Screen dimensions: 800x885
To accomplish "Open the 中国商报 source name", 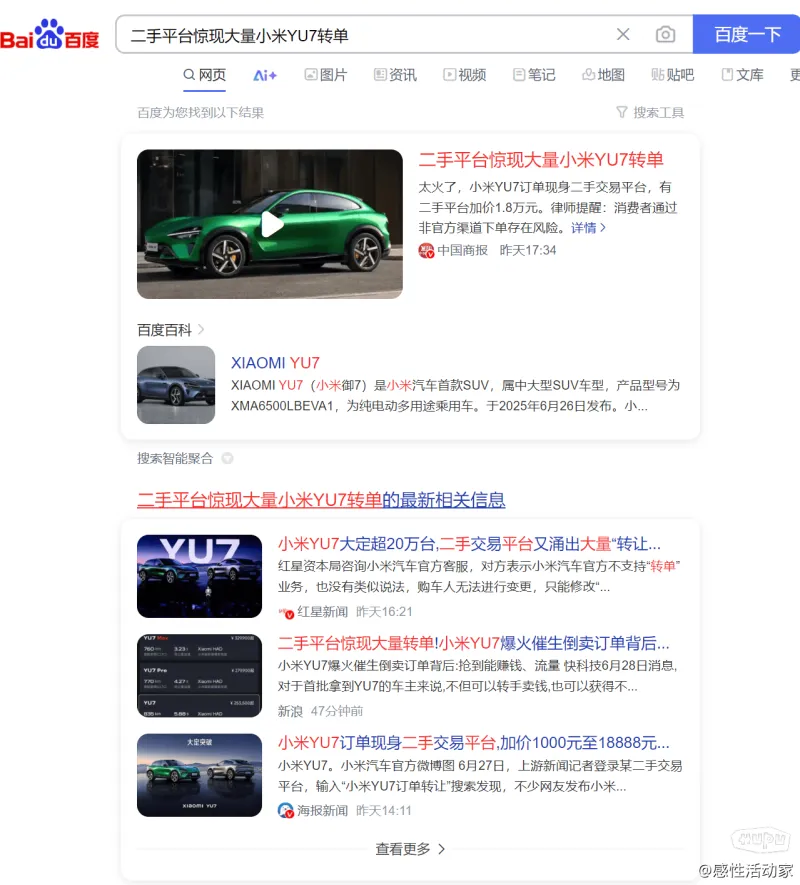I will tap(462, 251).
